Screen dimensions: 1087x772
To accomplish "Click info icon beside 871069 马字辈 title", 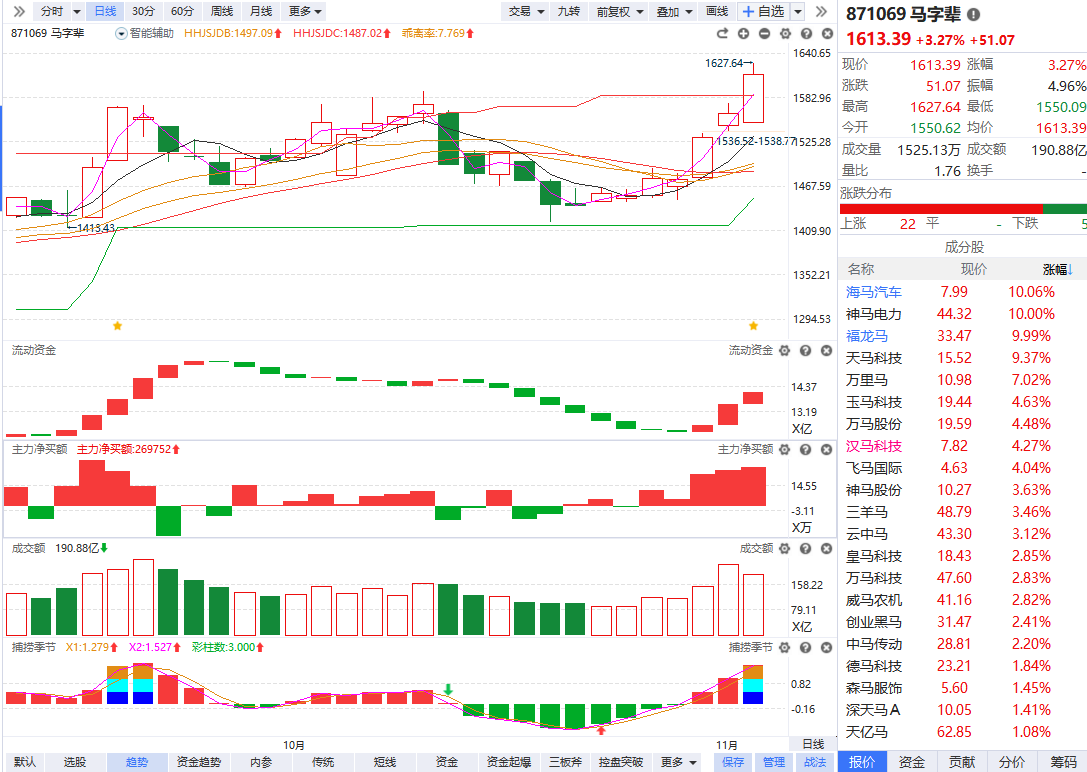I will click(973, 15).
